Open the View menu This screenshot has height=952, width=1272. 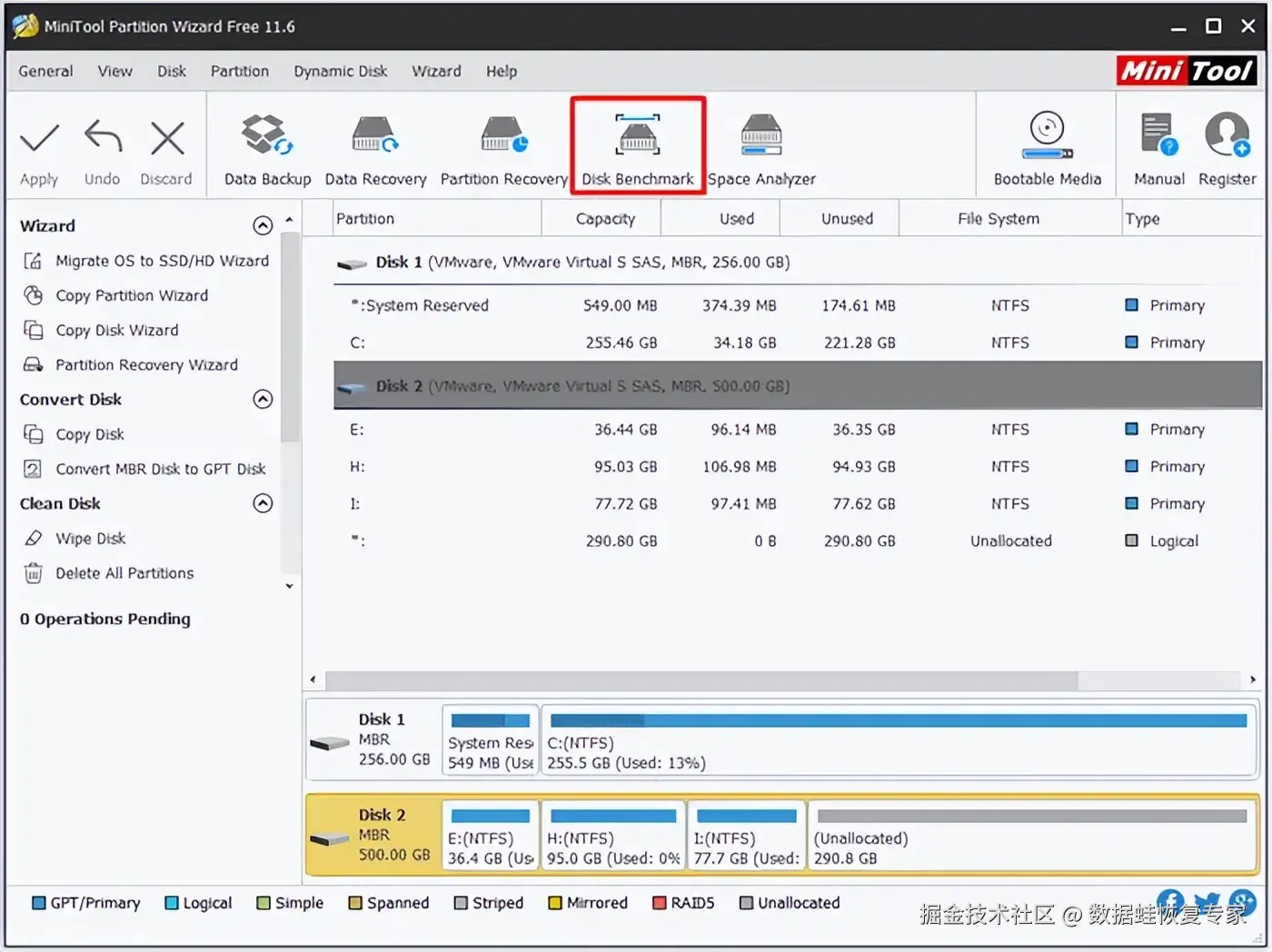coord(115,71)
